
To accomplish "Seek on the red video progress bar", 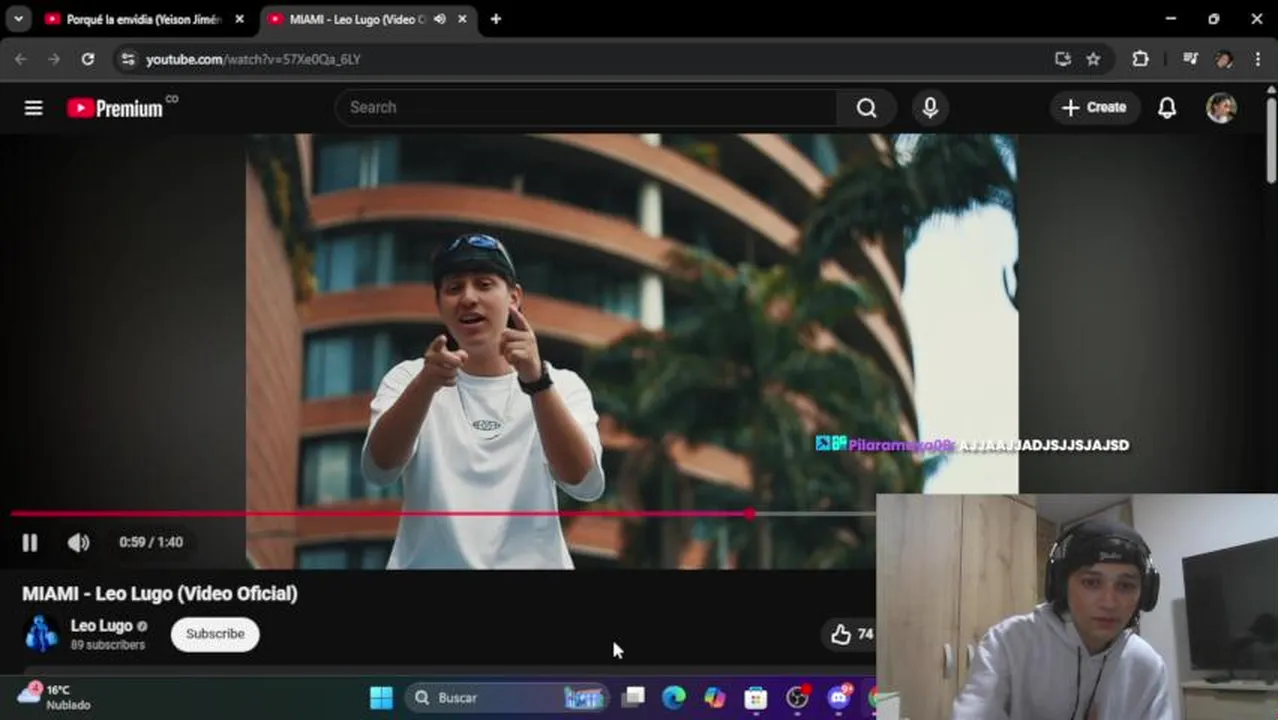I will click(x=380, y=514).
